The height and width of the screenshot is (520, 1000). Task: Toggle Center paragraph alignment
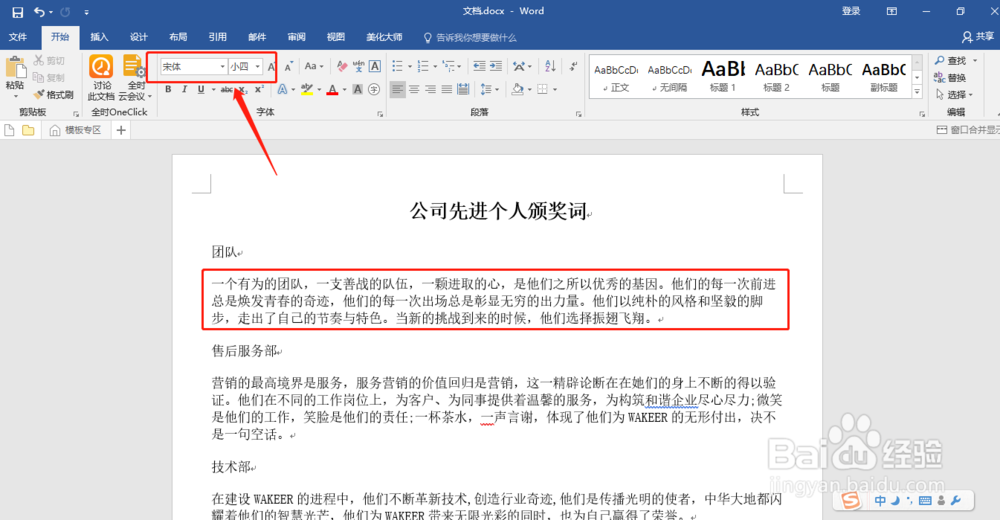[x=414, y=89]
